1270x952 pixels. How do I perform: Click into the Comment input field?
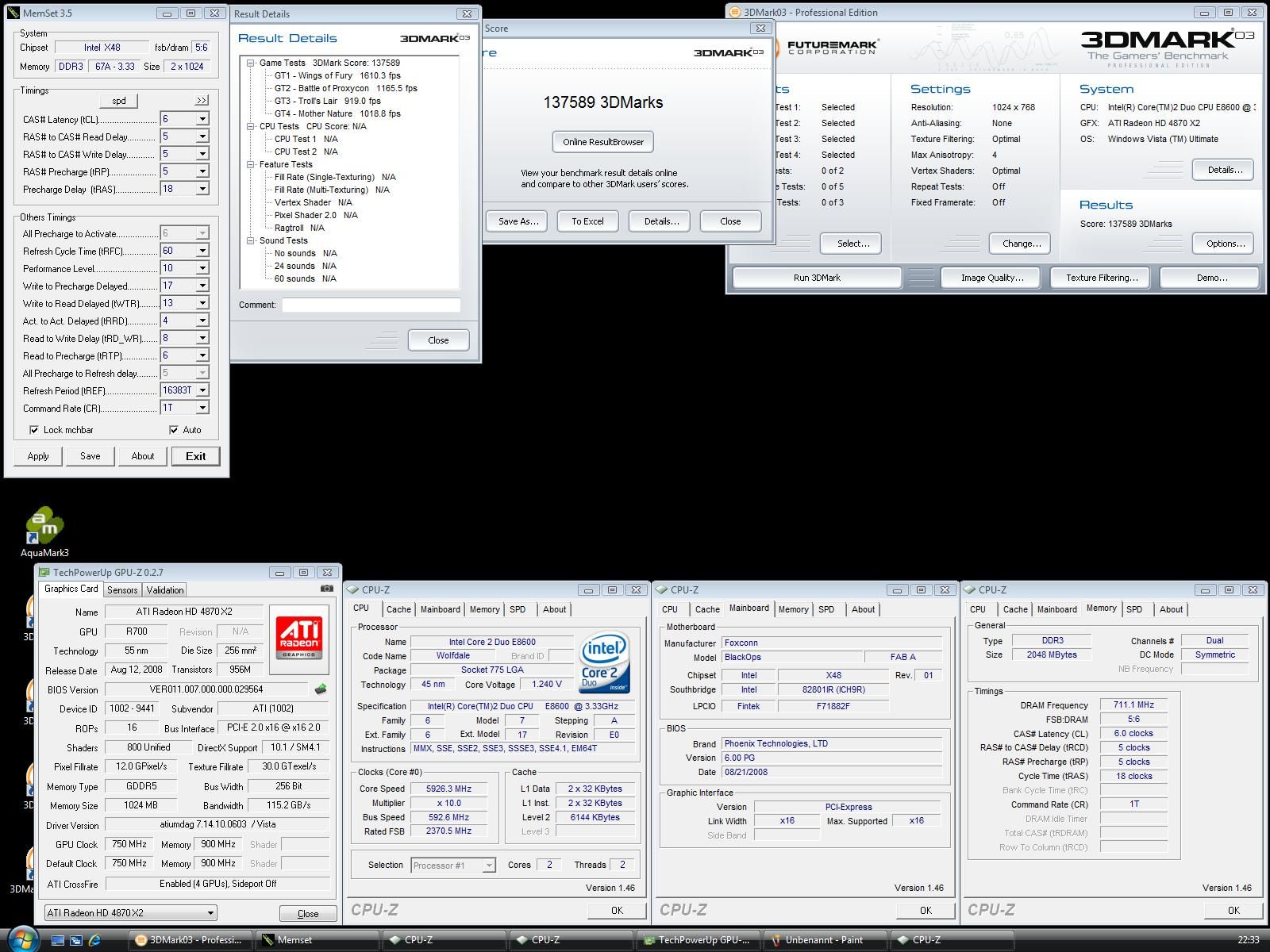[371, 305]
